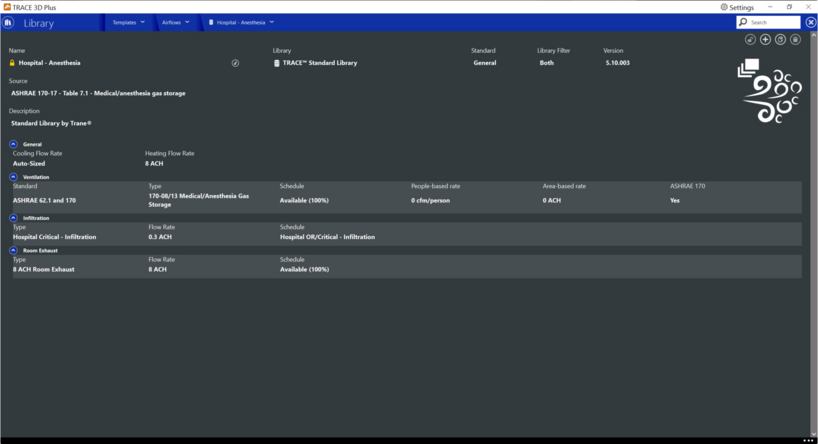Collapse the General section
818x444 pixels.
[14, 144]
